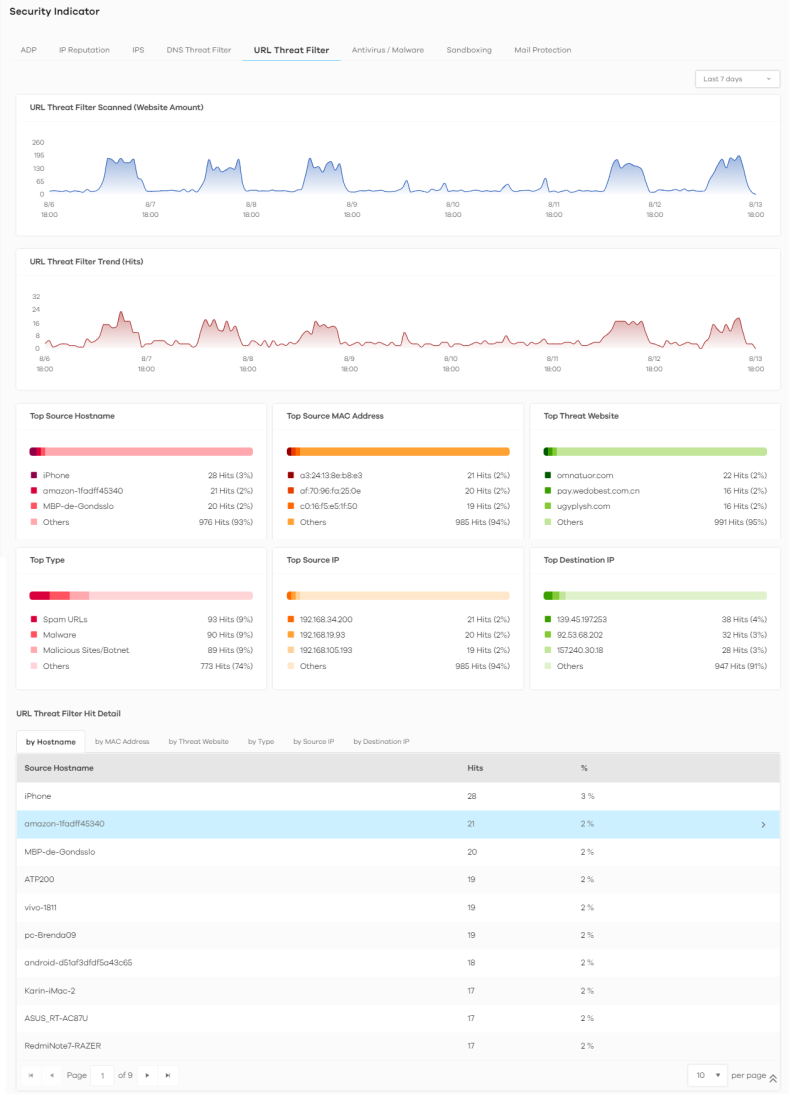Show hit detail by MAC Address
Screen dimensions: 789x1094
[122, 742]
